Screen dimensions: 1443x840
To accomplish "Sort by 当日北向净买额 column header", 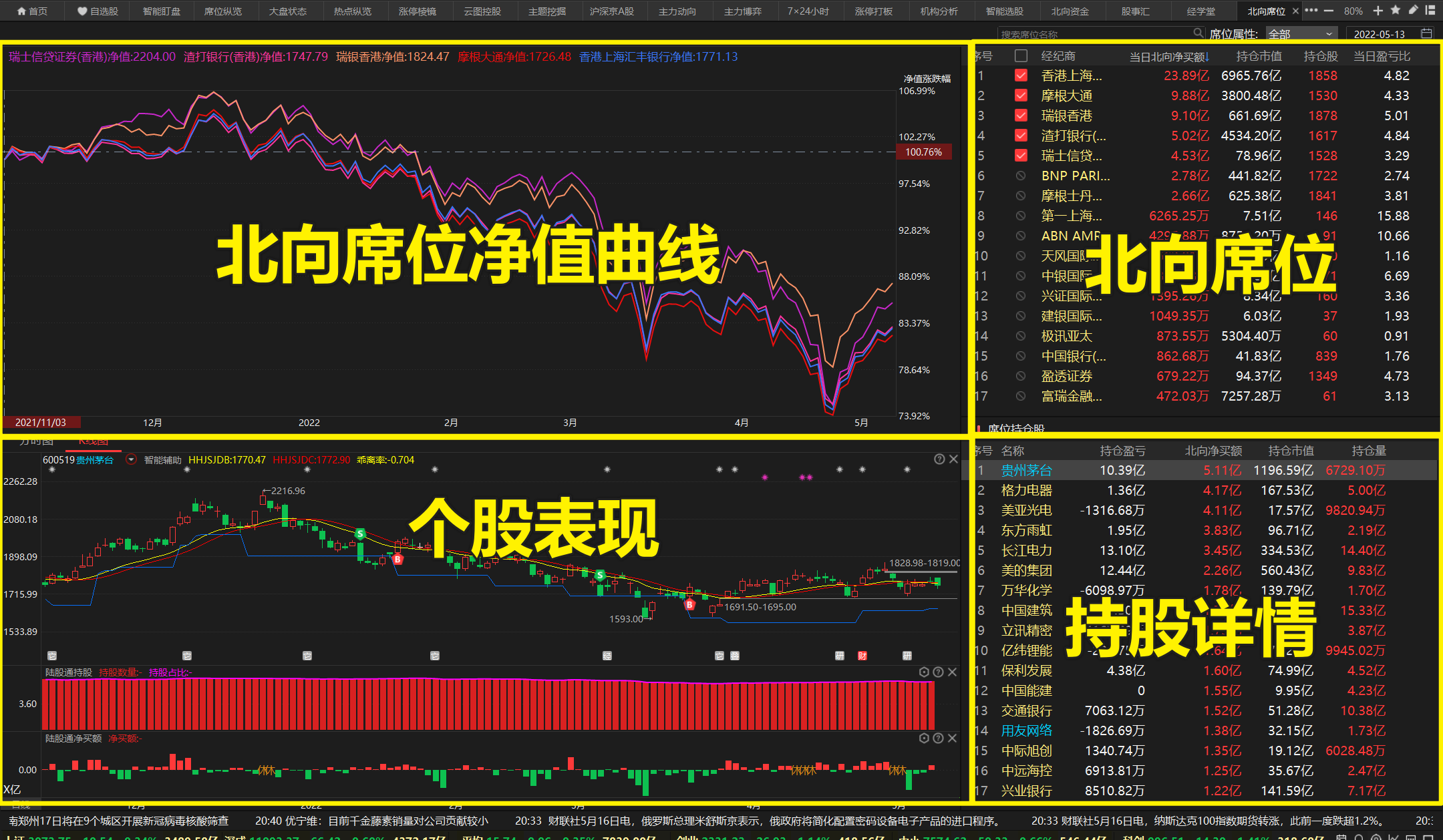I will click(x=1169, y=56).
